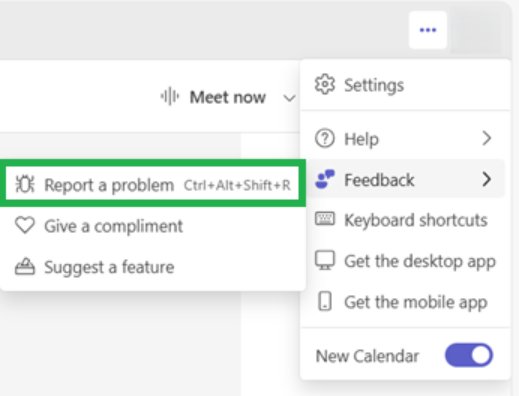Click the Ctrl+Alt+Shift+R shortcut text
The width and height of the screenshot is (519, 396).
coord(237,185)
